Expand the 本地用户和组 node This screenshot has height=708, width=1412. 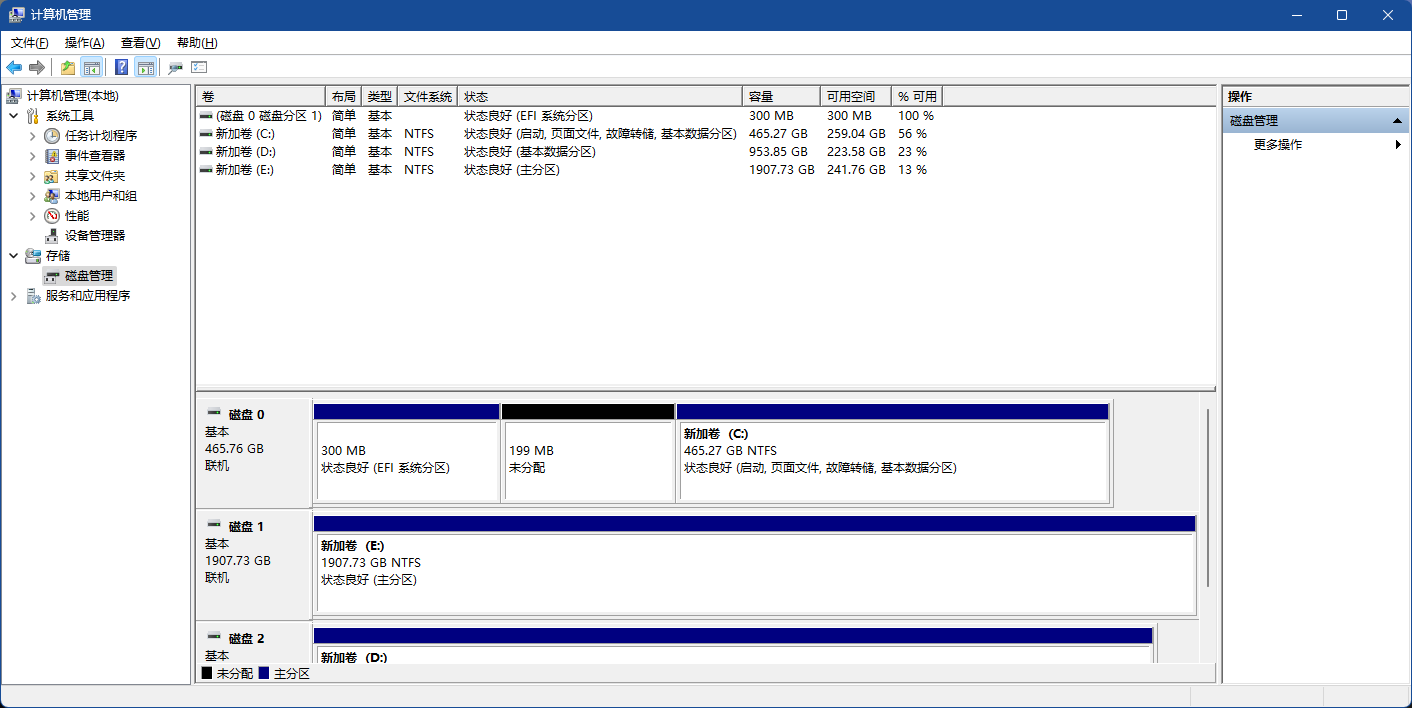(x=33, y=196)
